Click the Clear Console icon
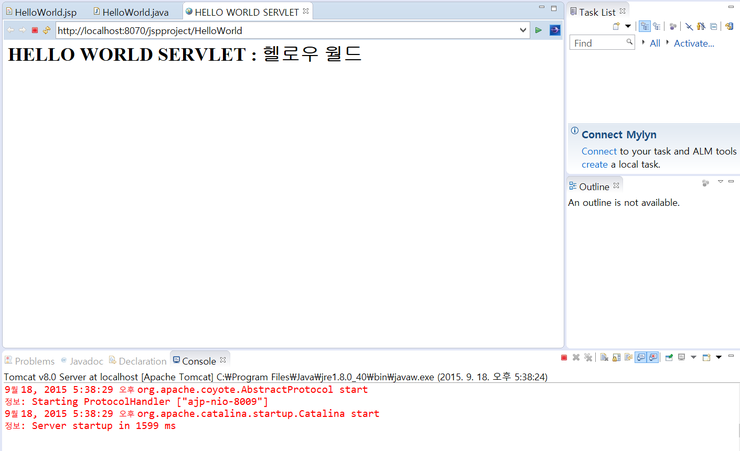Image resolution: width=740 pixels, height=451 pixels. tap(605, 357)
